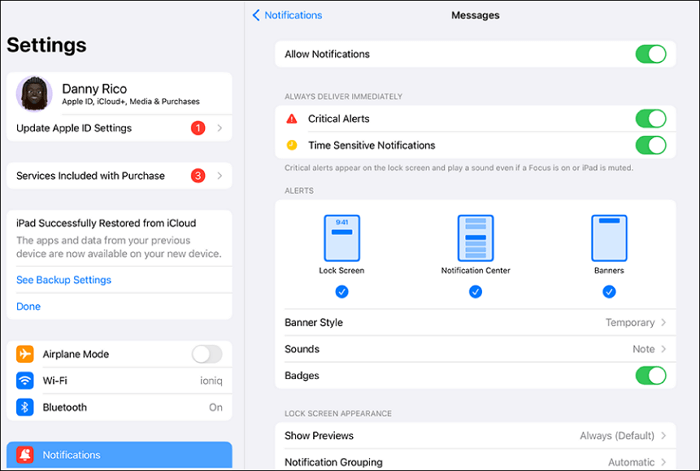Image resolution: width=700 pixels, height=471 pixels.
Task: Open the Show Previews setting
Action: (475, 436)
